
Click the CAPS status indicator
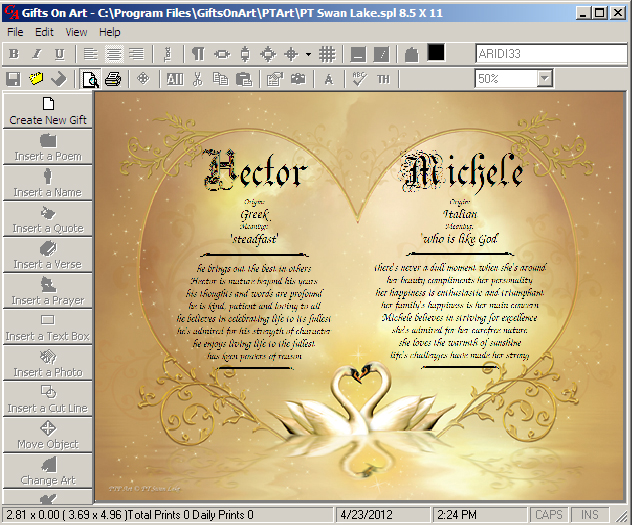click(x=549, y=515)
